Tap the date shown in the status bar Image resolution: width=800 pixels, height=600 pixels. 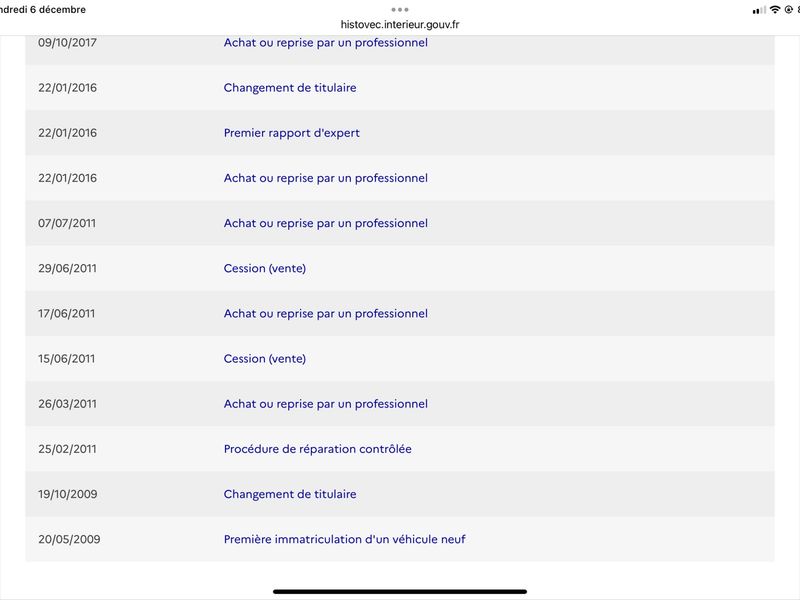coord(43,10)
